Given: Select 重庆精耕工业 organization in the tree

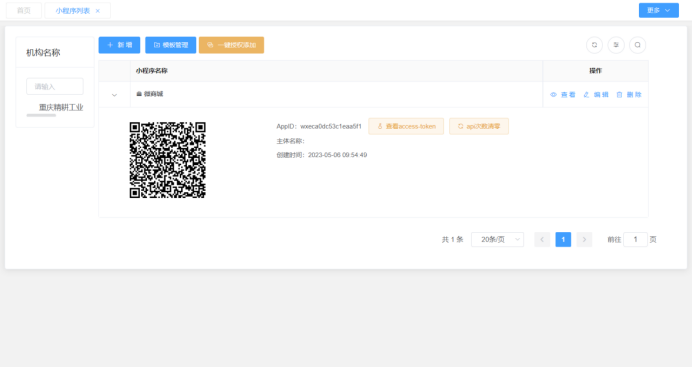Looking at the screenshot, I should 61,107.
